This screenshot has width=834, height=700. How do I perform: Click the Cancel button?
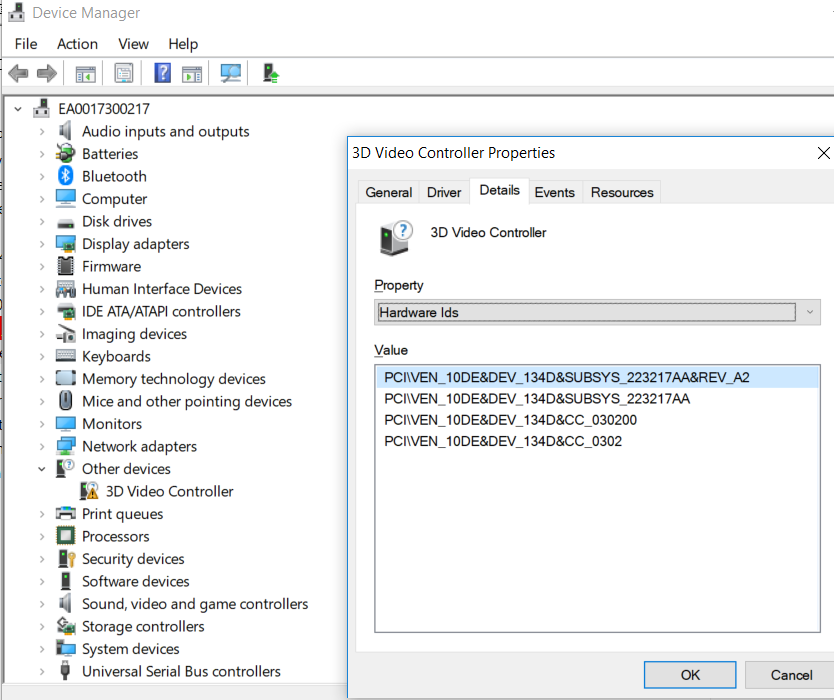click(790, 675)
